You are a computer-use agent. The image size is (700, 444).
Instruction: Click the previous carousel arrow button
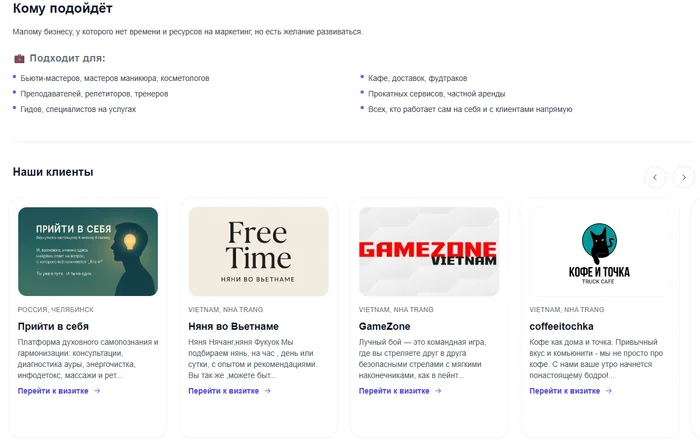[655, 177]
